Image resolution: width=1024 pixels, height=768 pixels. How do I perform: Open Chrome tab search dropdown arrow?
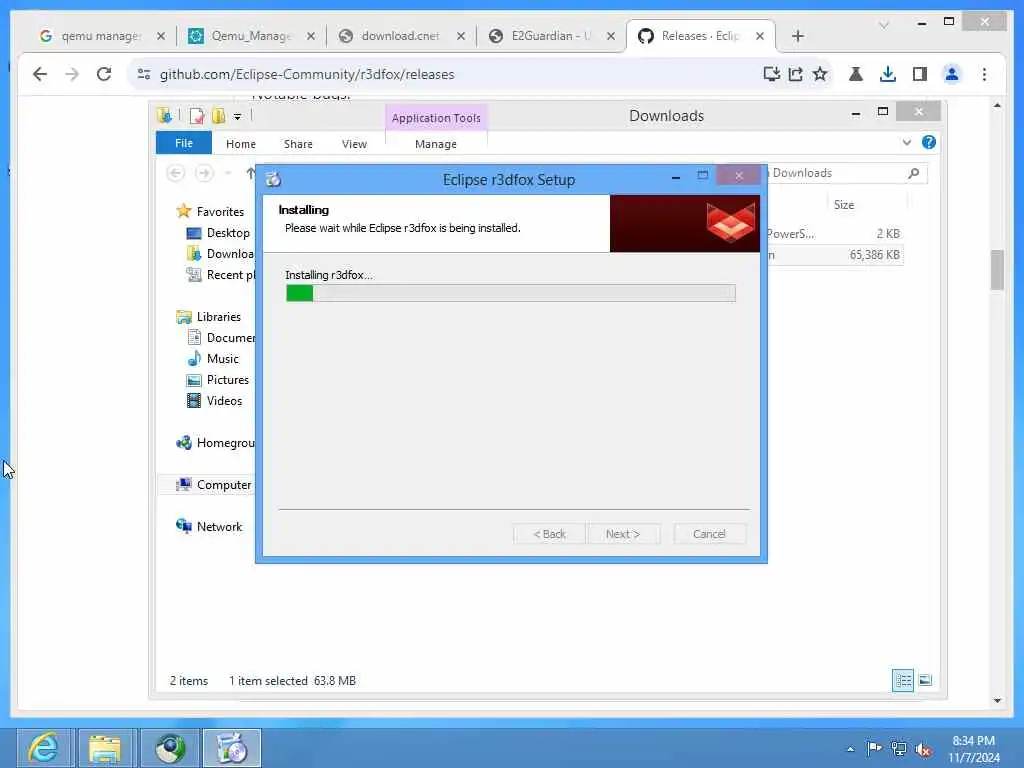point(884,25)
